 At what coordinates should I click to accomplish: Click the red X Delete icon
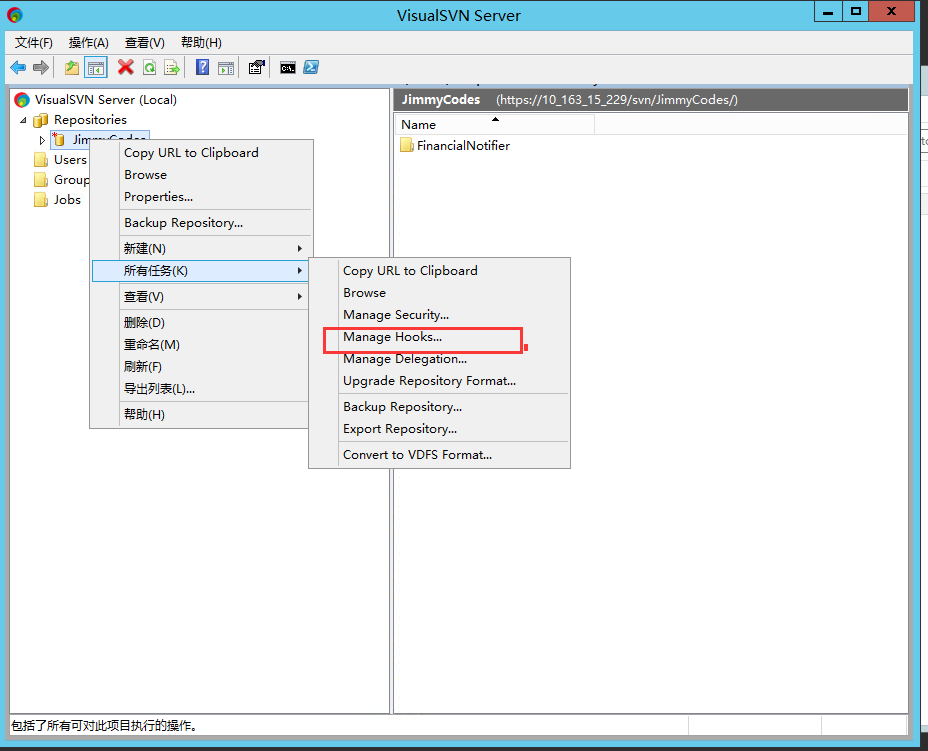click(x=125, y=67)
